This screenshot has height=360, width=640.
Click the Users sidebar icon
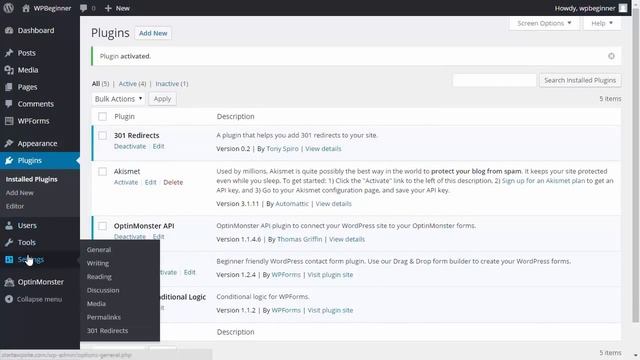(9, 225)
